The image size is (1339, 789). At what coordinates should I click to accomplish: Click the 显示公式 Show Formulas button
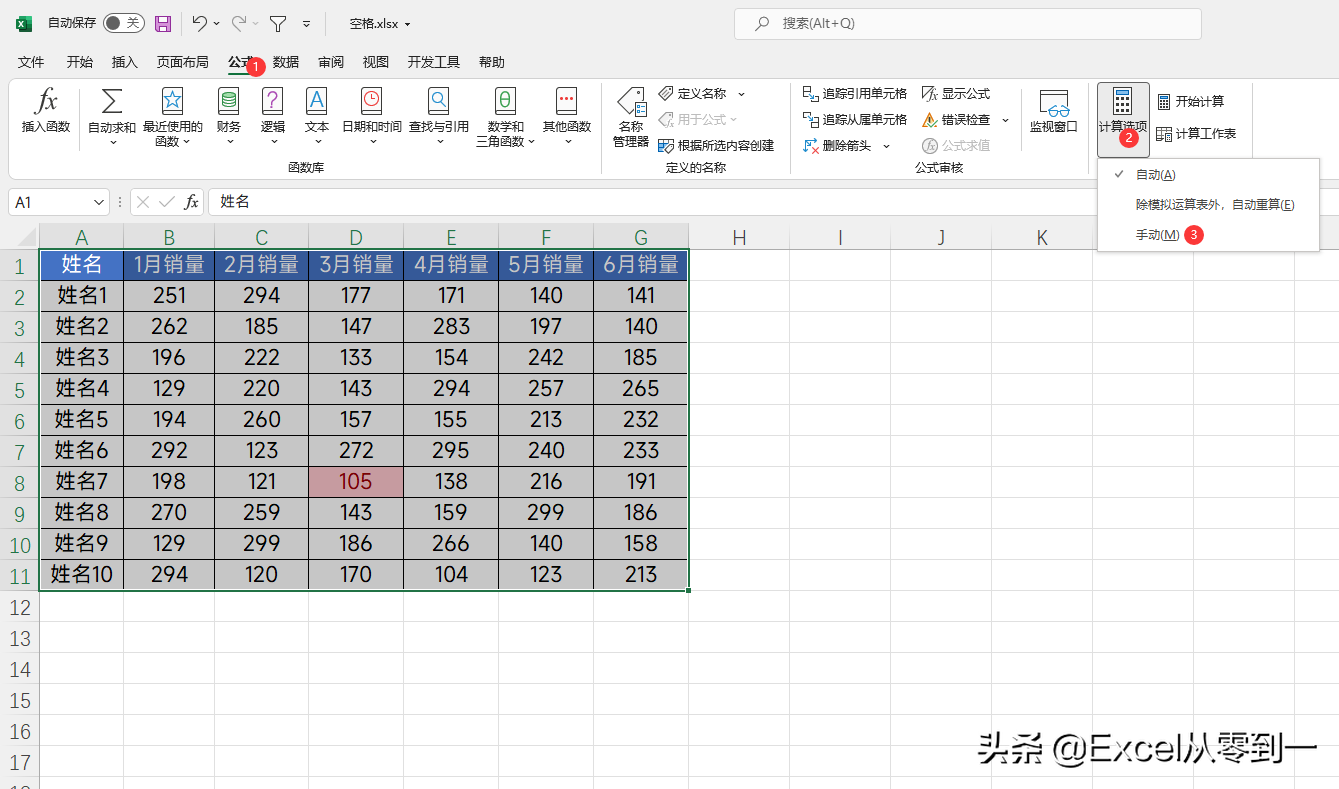(x=956, y=94)
